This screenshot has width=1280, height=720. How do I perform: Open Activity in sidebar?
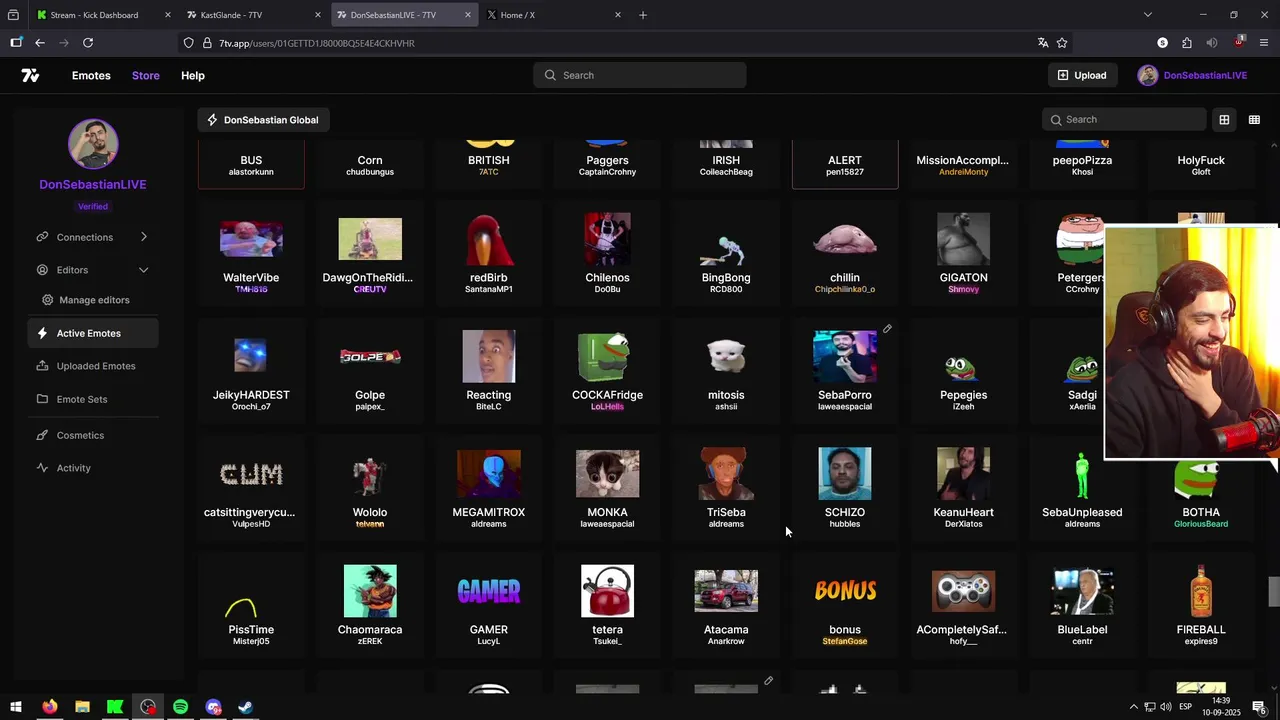pos(93,468)
